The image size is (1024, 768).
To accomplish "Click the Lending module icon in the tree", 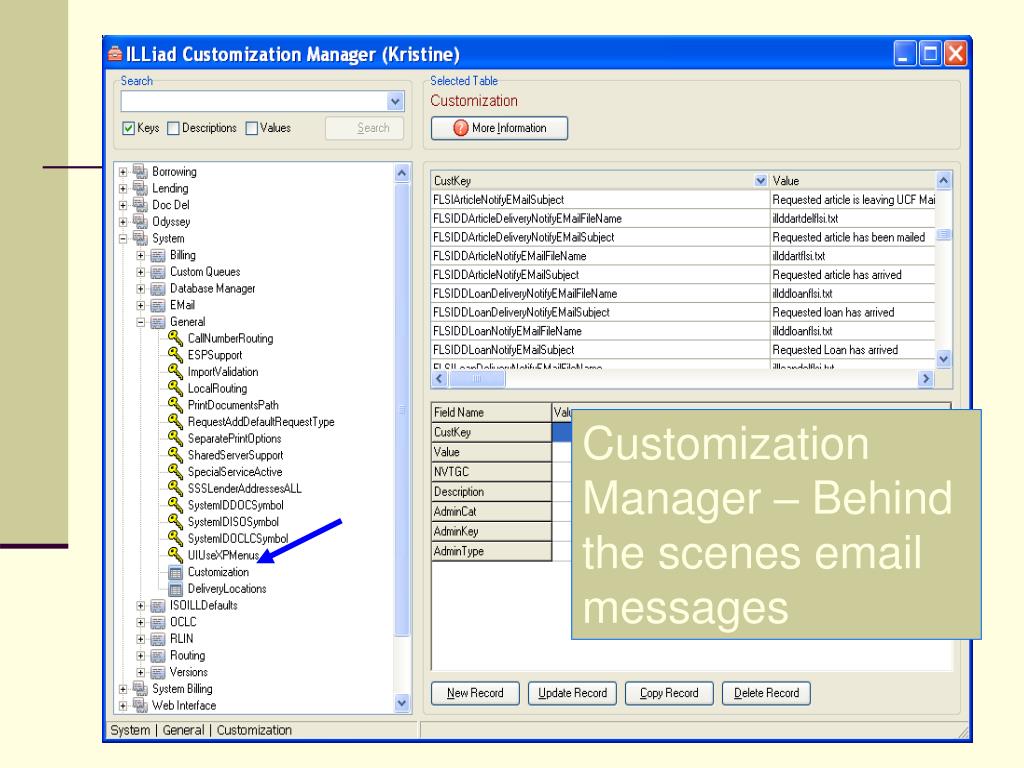I will (x=140, y=188).
